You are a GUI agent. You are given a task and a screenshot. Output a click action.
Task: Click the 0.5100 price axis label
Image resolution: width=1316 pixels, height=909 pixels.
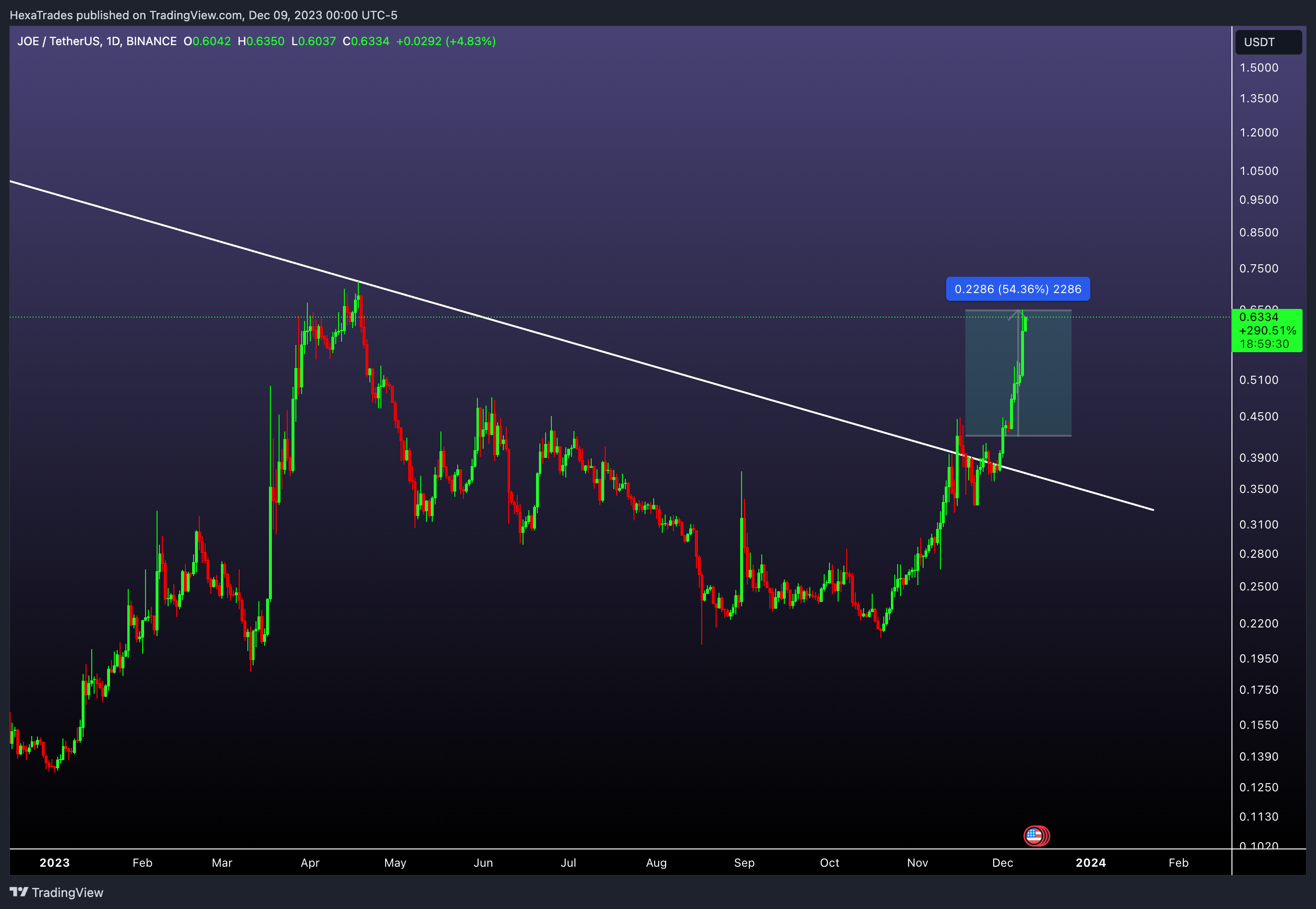[x=1258, y=380]
